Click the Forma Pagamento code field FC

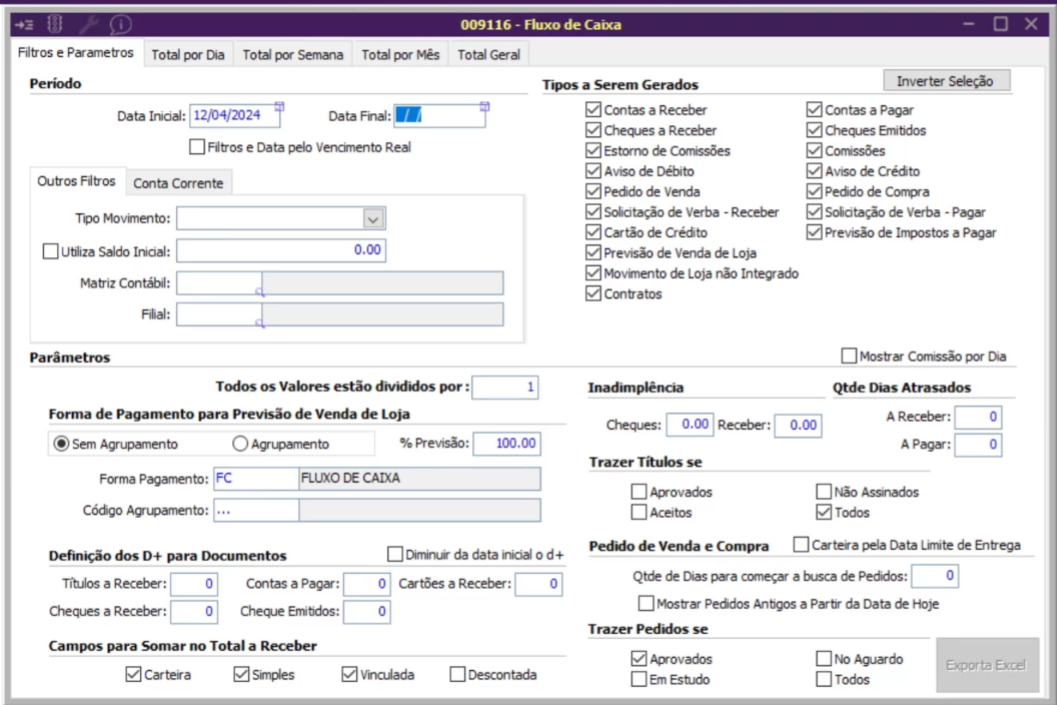point(256,479)
